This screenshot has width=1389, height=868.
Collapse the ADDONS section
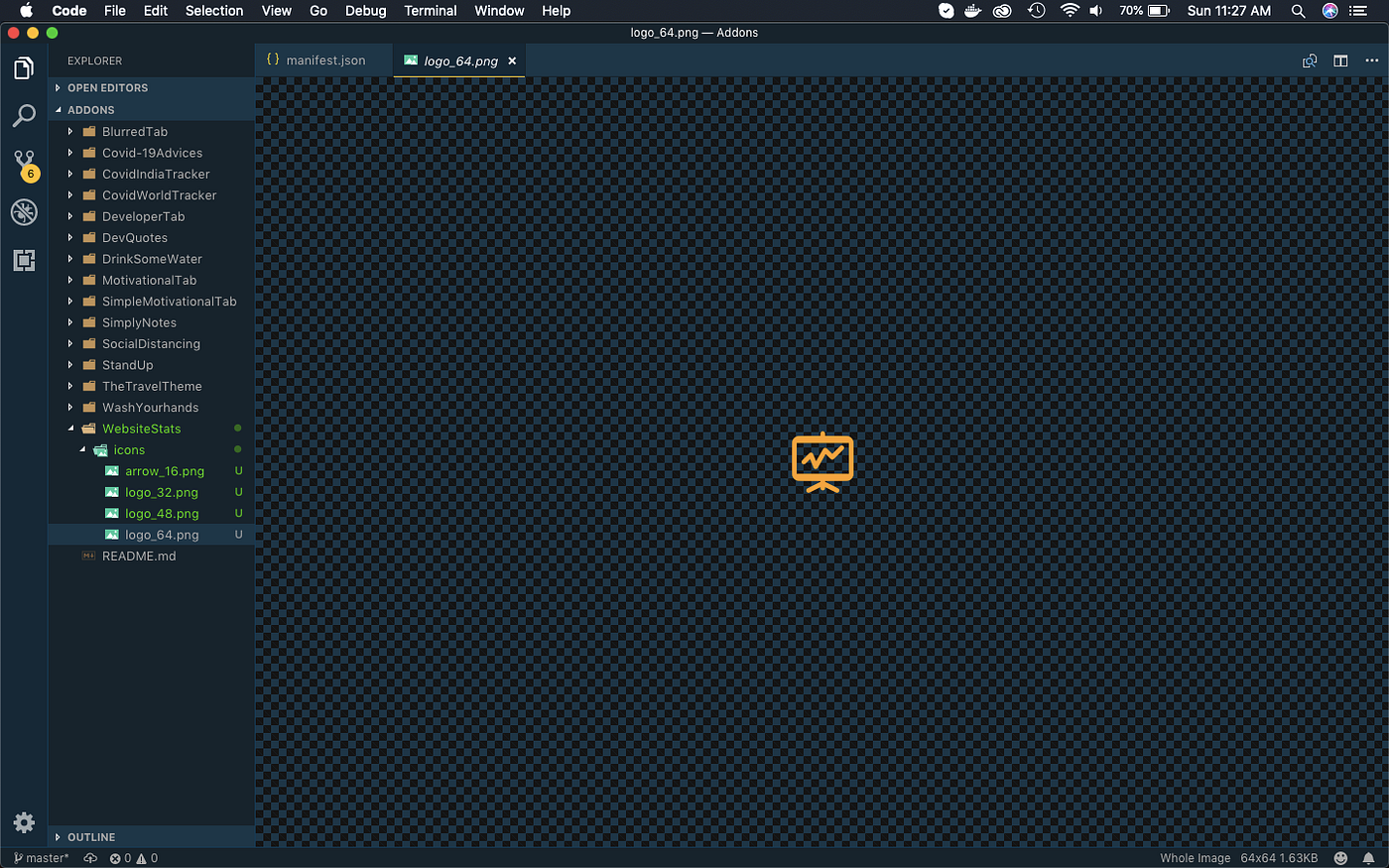[x=152, y=110]
